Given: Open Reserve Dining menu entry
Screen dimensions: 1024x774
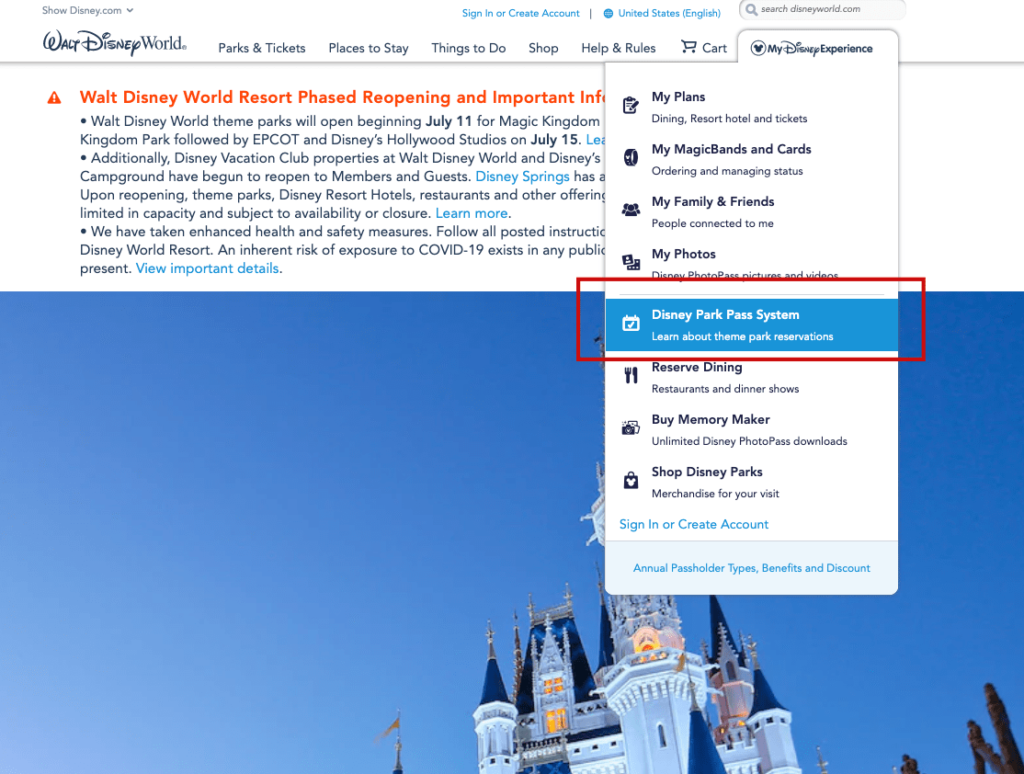Looking at the screenshot, I should (x=751, y=377).
